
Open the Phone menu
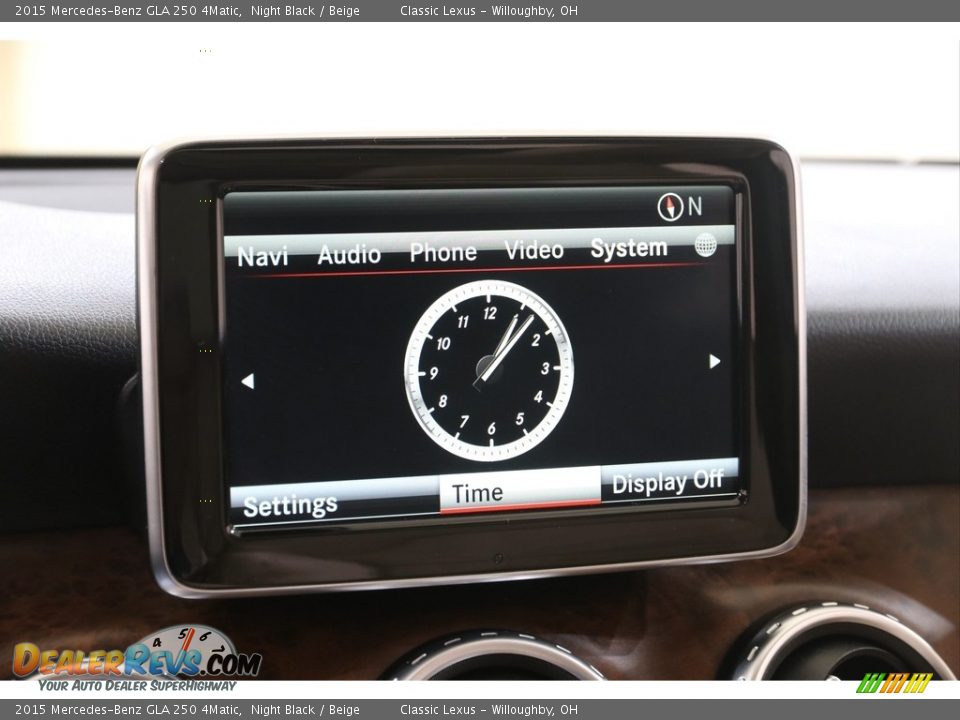pos(443,252)
